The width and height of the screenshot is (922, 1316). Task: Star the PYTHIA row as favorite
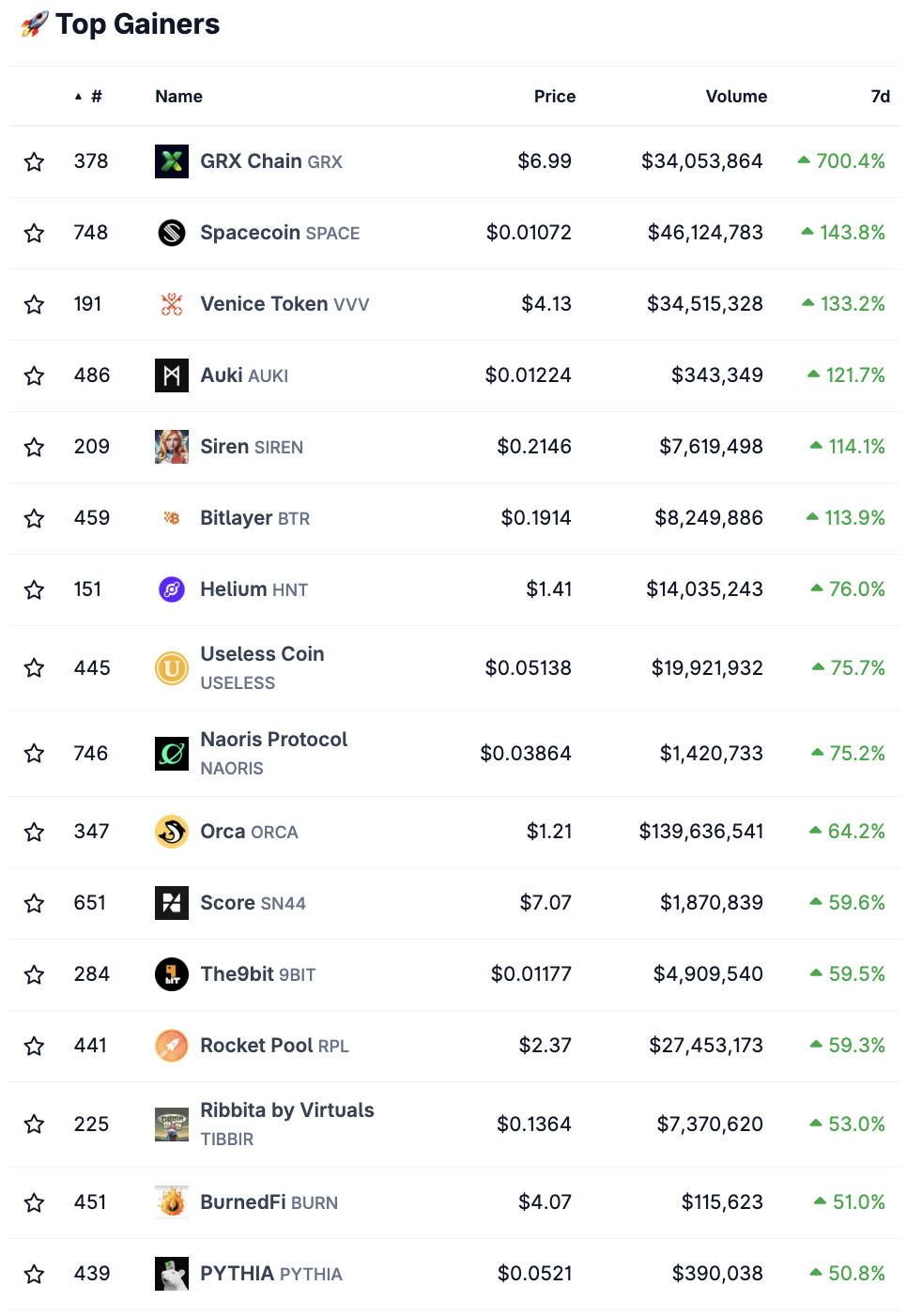point(35,1273)
